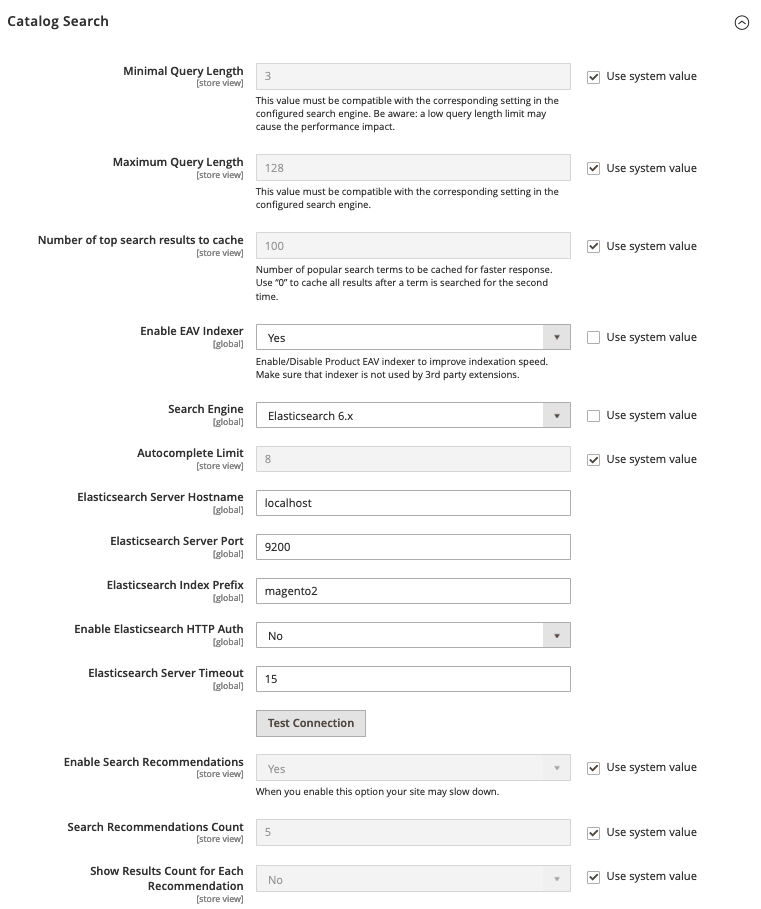Uncheck Use system value for Enable Search Recommendations

(x=593, y=768)
